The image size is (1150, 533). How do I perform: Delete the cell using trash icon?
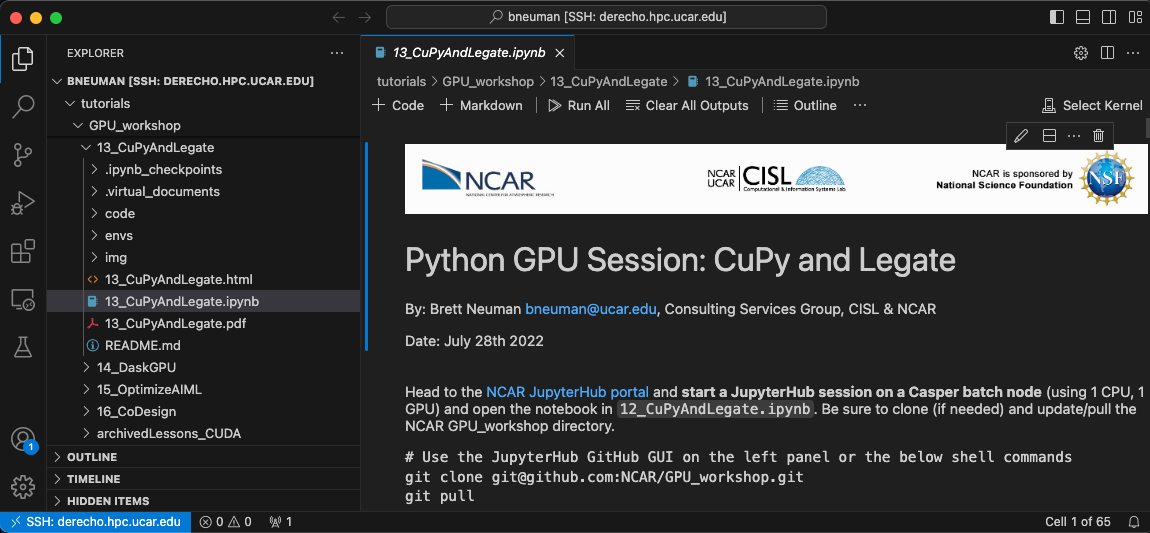(x=1098, y=136)
